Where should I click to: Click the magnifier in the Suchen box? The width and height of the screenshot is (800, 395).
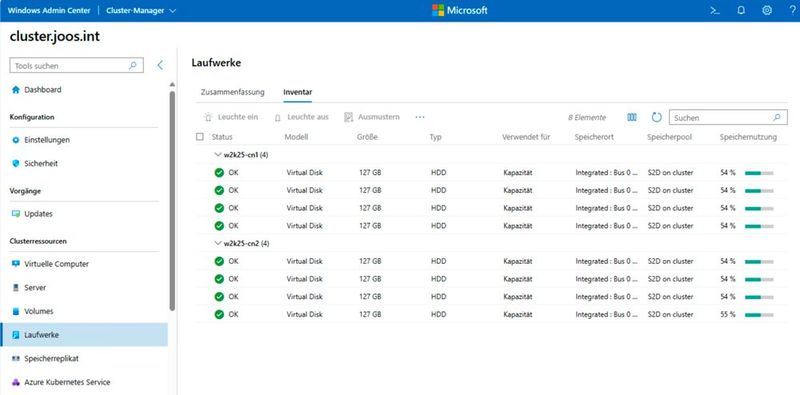pyautogui.click(x=777, y=117)
